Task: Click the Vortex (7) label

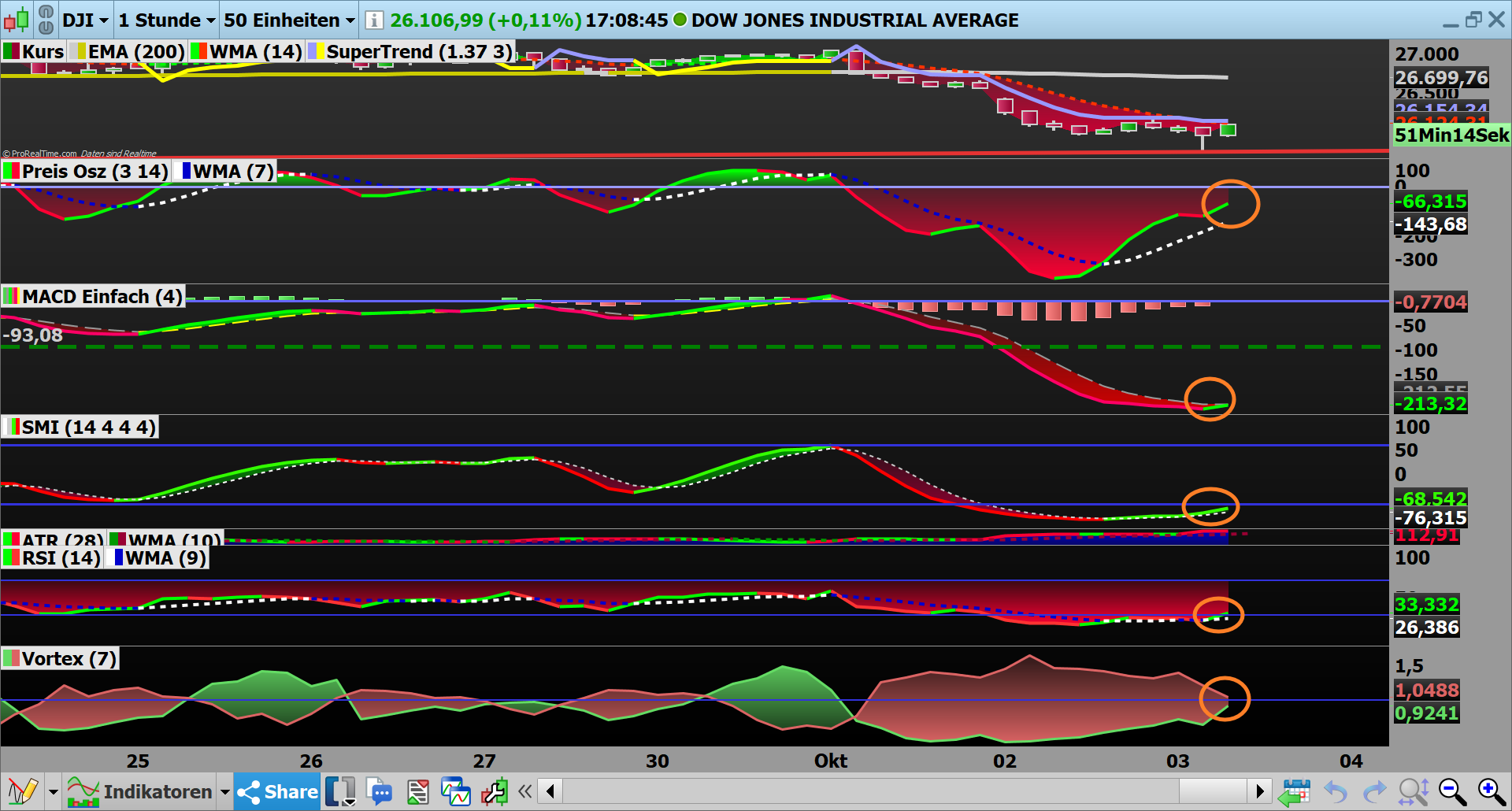Action: pos(59,658)
